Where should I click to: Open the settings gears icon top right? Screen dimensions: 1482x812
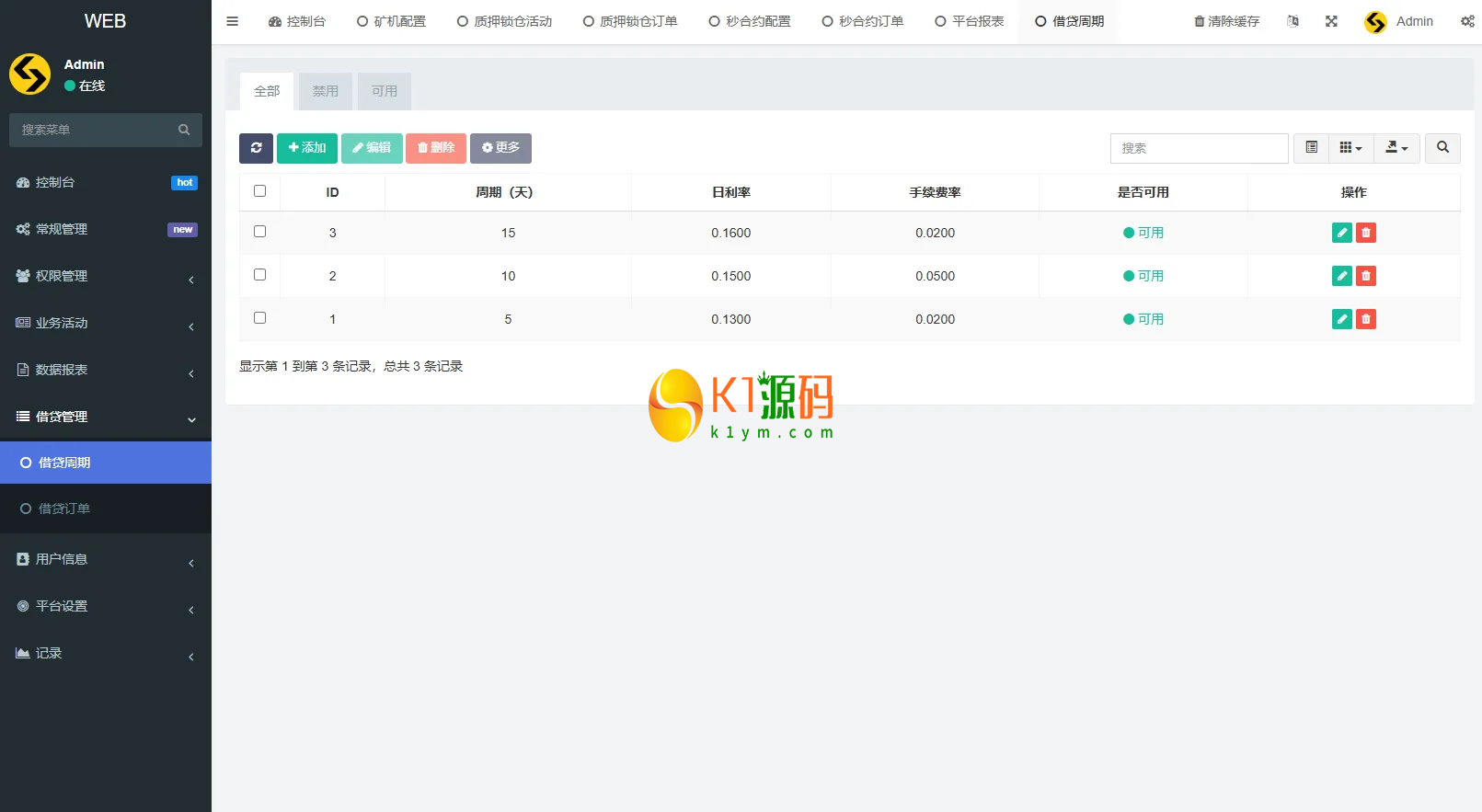[1467, 21]
